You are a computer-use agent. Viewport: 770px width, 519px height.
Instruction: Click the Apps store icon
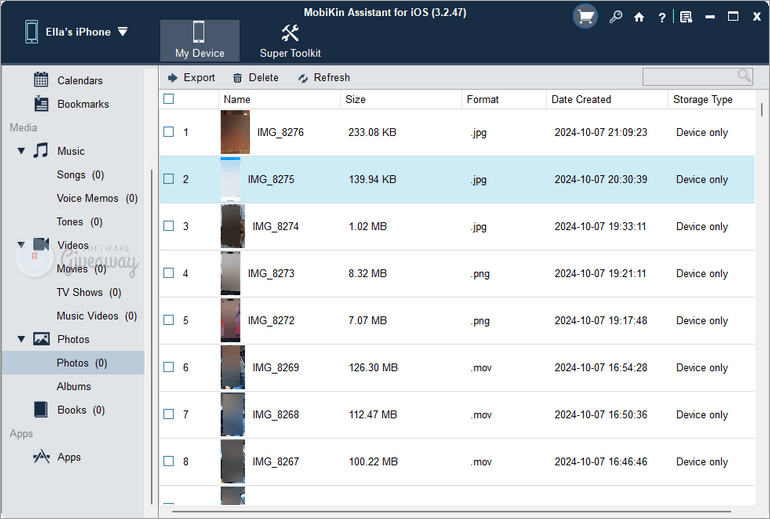click(x=41, y=457)
